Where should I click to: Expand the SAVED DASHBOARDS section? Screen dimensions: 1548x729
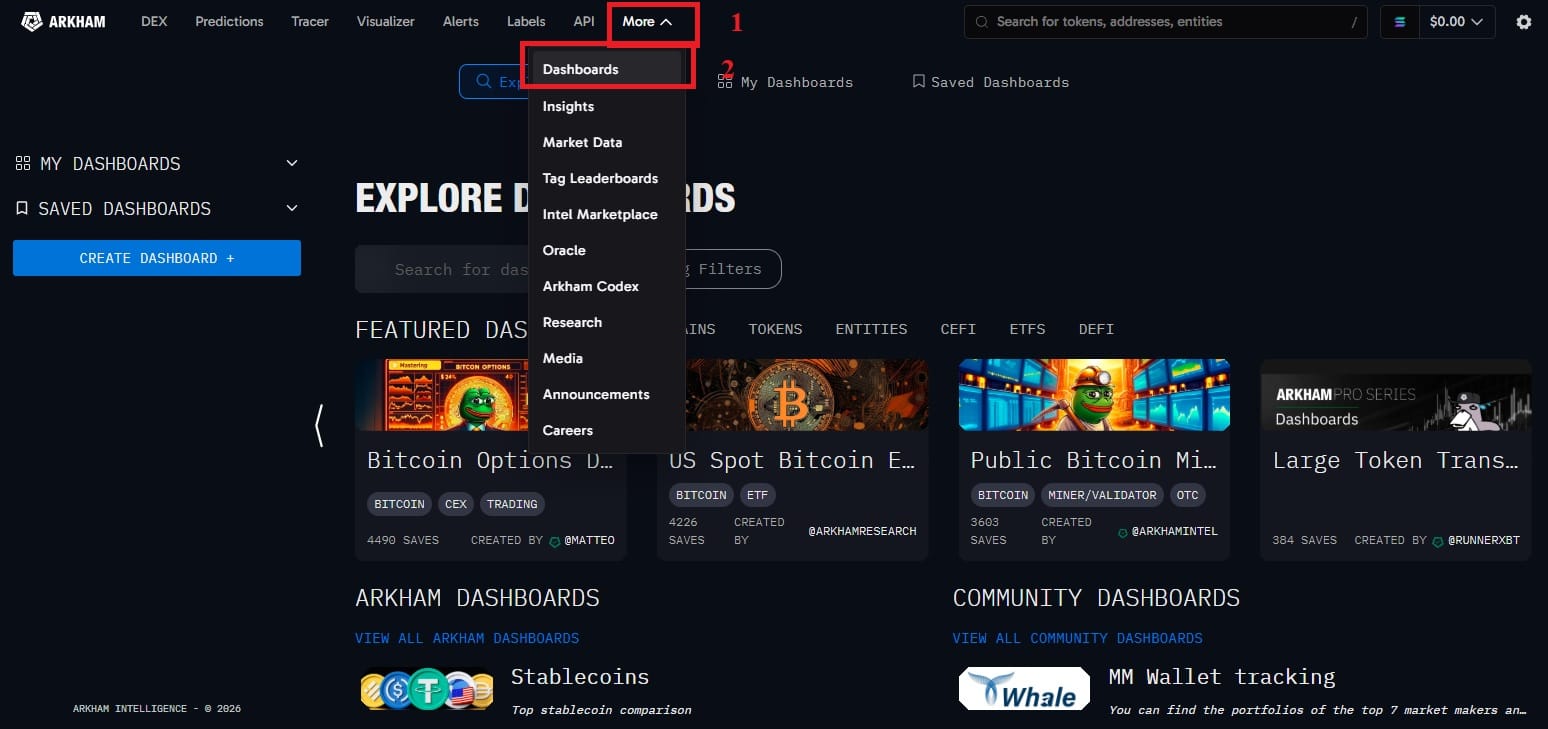tap(292, 208)
